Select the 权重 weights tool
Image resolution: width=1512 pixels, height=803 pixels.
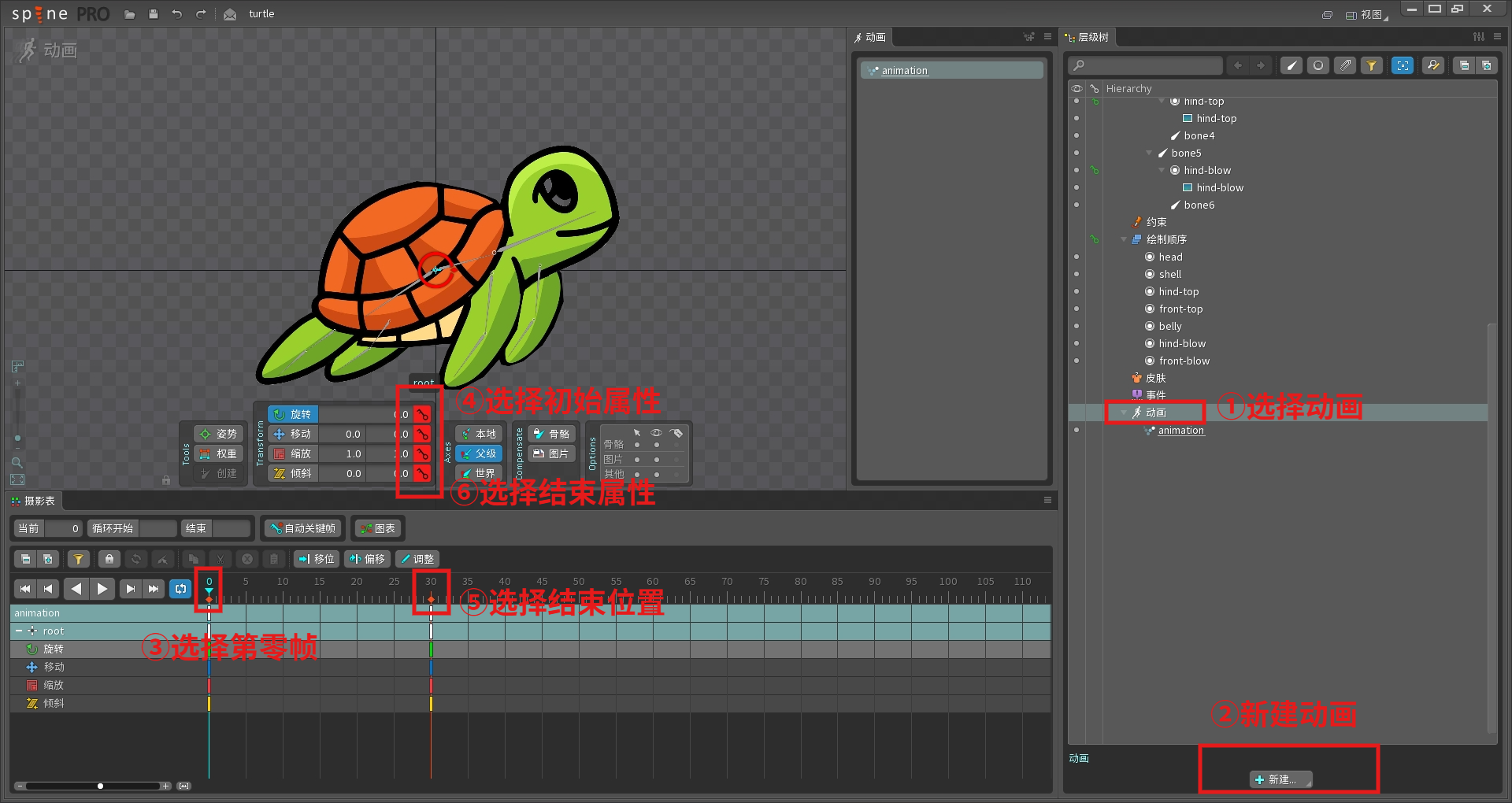coord(218,453)
